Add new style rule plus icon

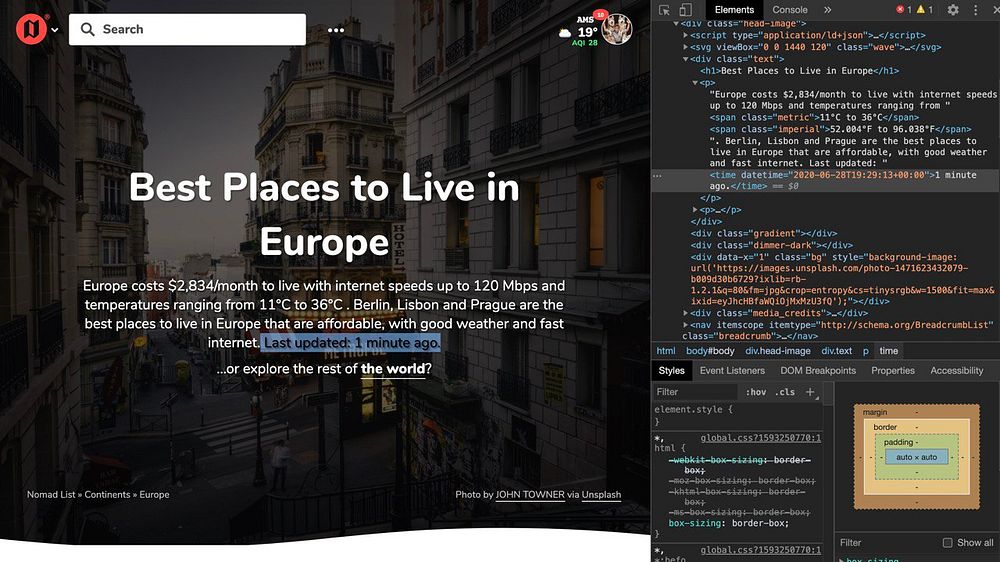(x=810, y=392)
